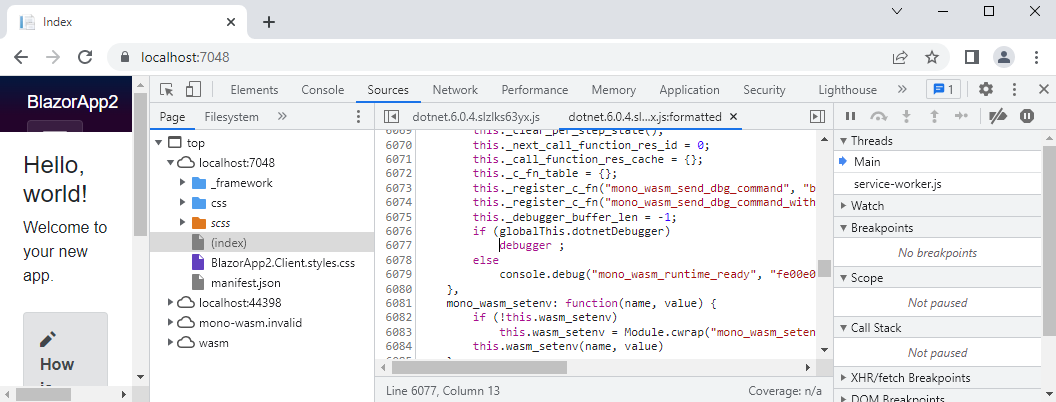Collapse the localhost:7048 tree node
Image resolution: width=1056 pixels, height=402 pixels.
click(x=171, y=162)
